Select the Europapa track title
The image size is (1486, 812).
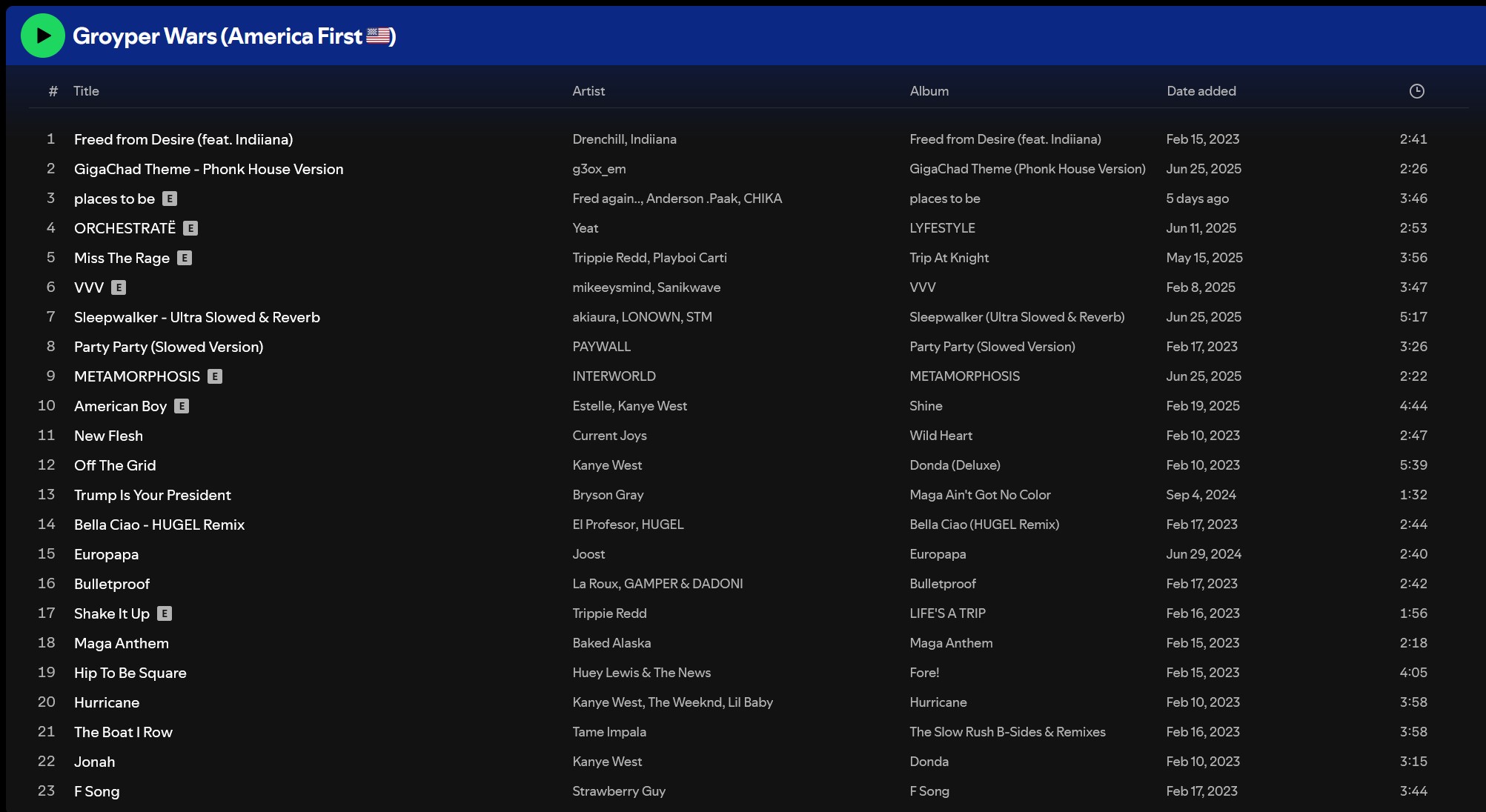pos(106,554)
